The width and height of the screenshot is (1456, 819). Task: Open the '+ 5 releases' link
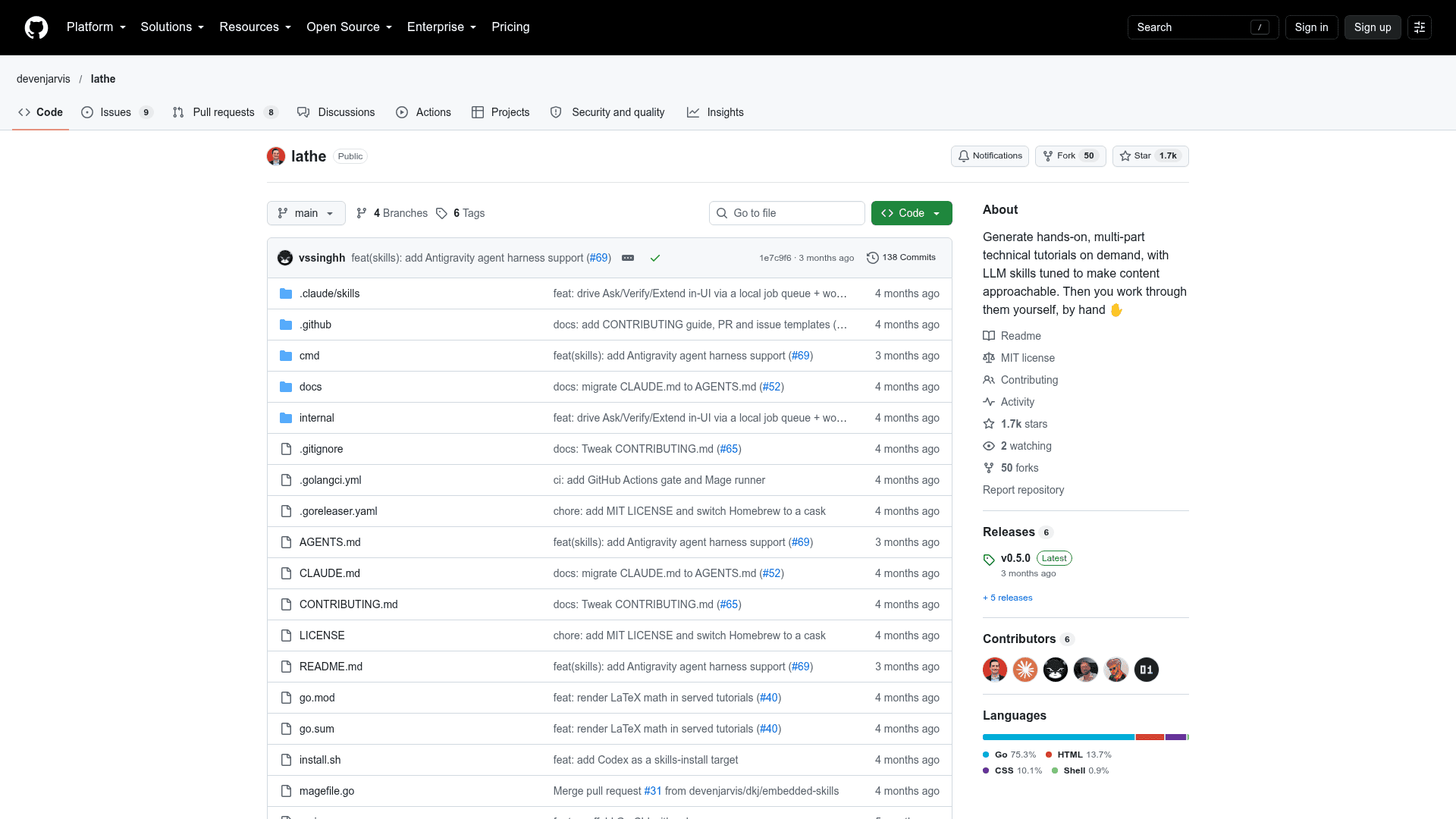[1007, 598]
